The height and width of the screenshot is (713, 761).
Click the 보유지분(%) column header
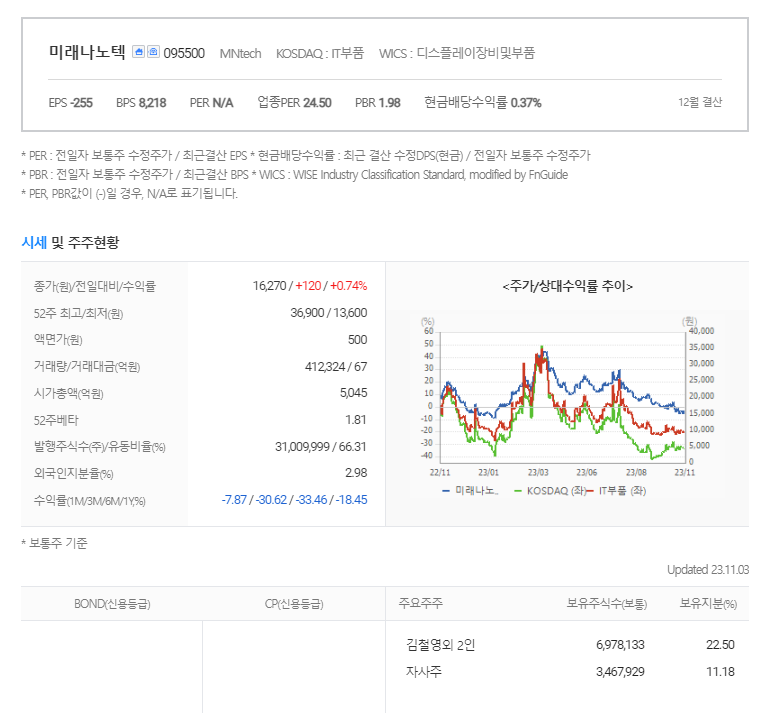click(708, 603)
